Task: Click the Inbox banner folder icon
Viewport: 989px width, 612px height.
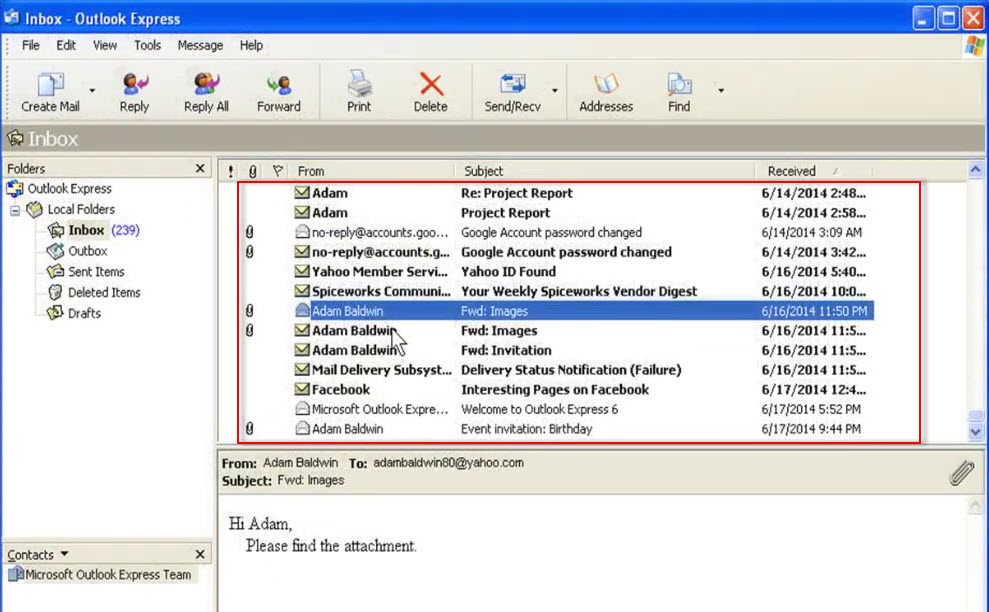Action: click(15, 138)
